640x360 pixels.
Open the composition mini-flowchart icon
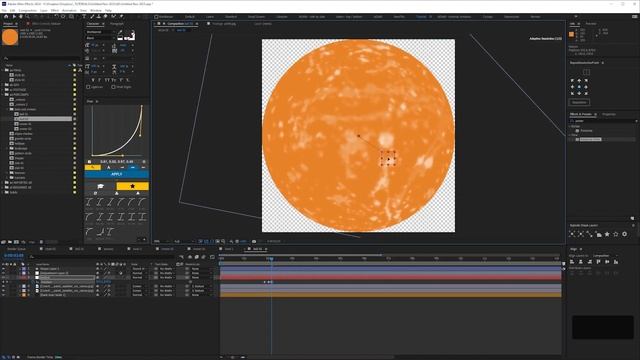click(x=181, y=257)
